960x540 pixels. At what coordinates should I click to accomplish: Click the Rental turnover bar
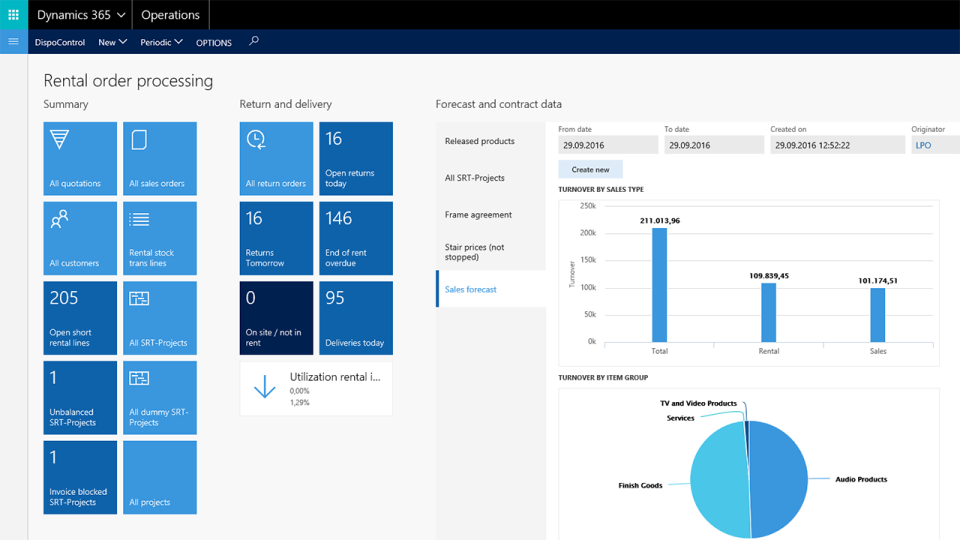pos(768,312)
